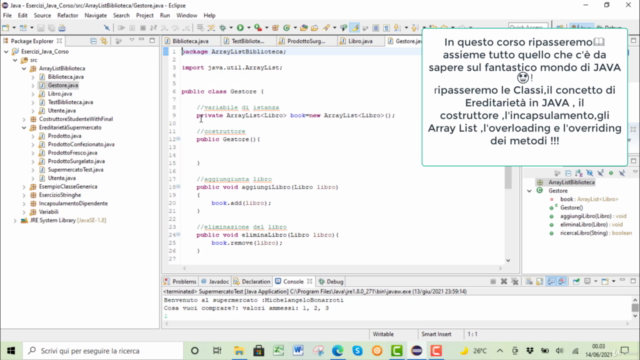Toggle Scroll Lock in Console

tap(540, 281)
